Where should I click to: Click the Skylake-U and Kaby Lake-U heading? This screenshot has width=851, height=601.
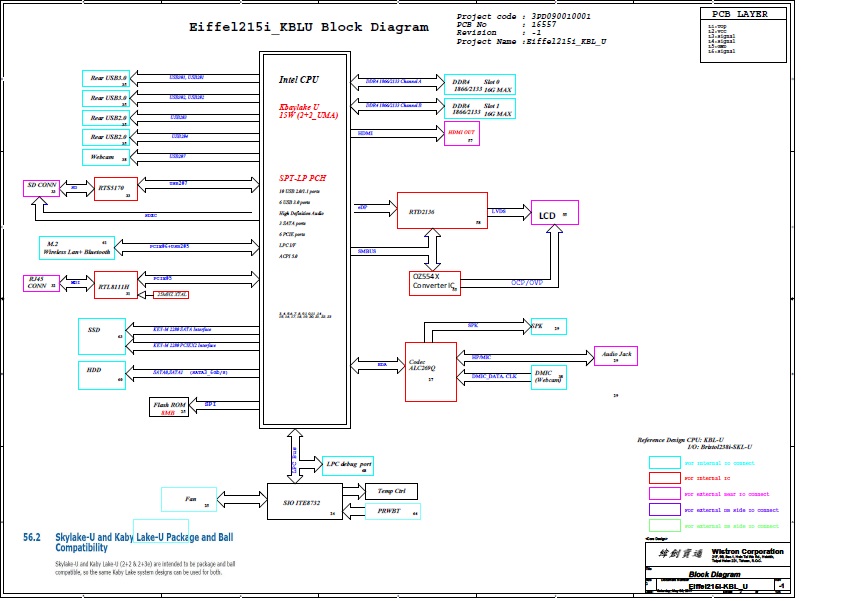pos(145,542)
